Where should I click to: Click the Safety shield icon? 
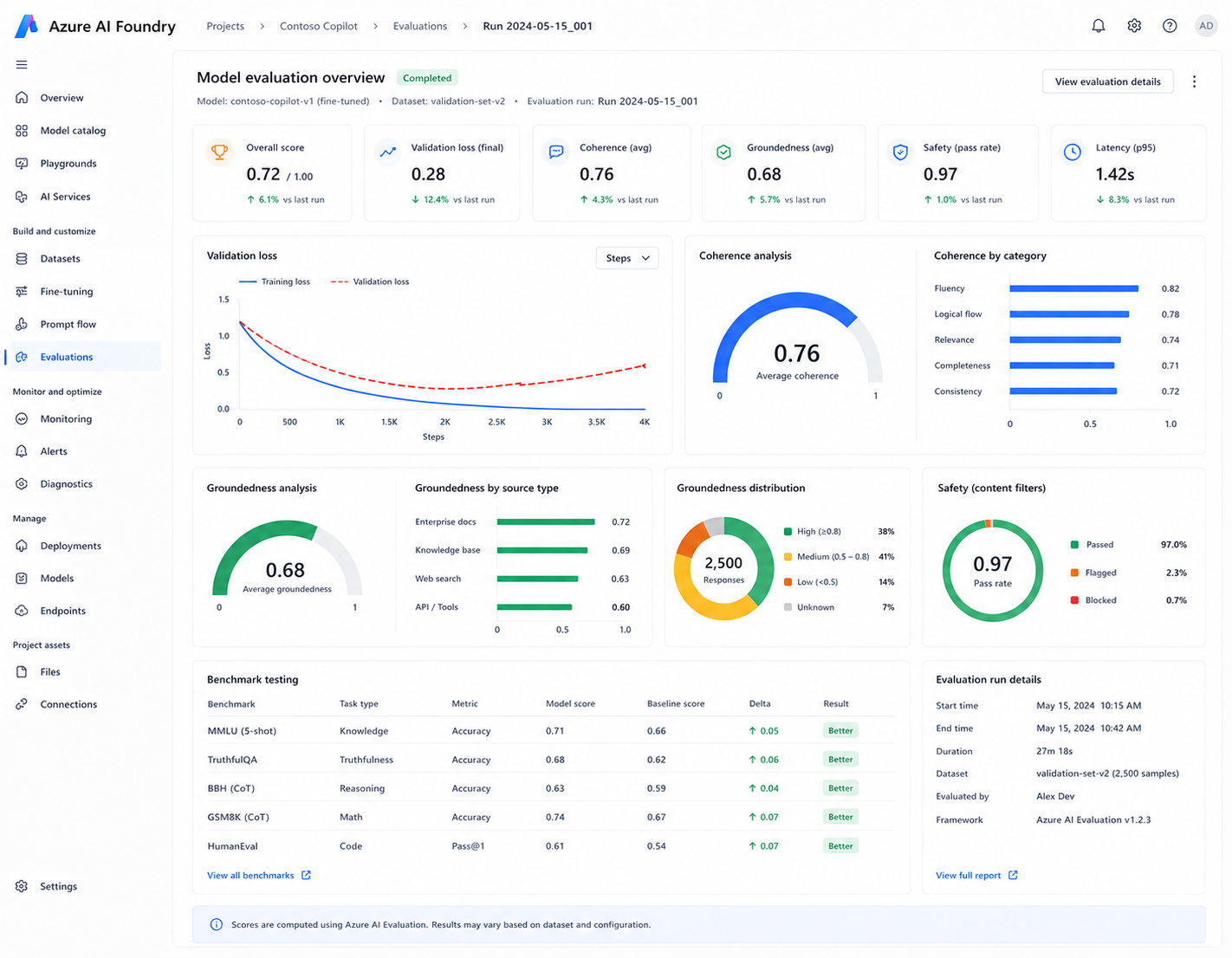point(900,152)
